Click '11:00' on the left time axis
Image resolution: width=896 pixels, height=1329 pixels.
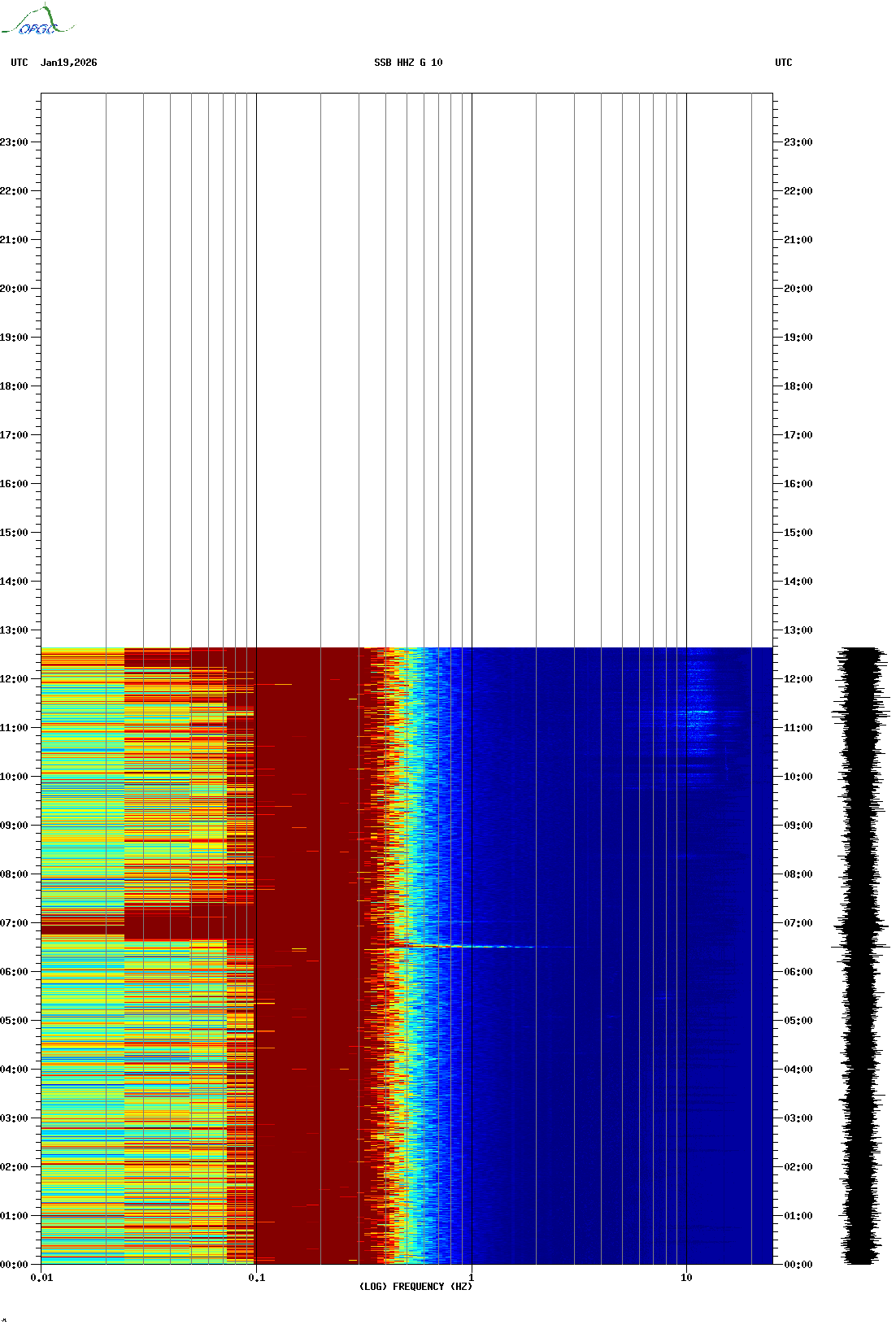tap(14, 728)
